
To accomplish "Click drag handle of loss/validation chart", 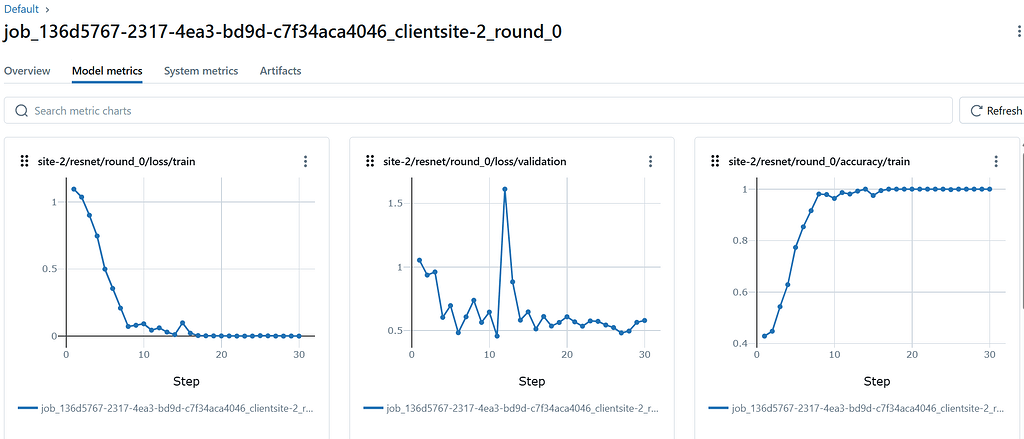I will 370,161.
